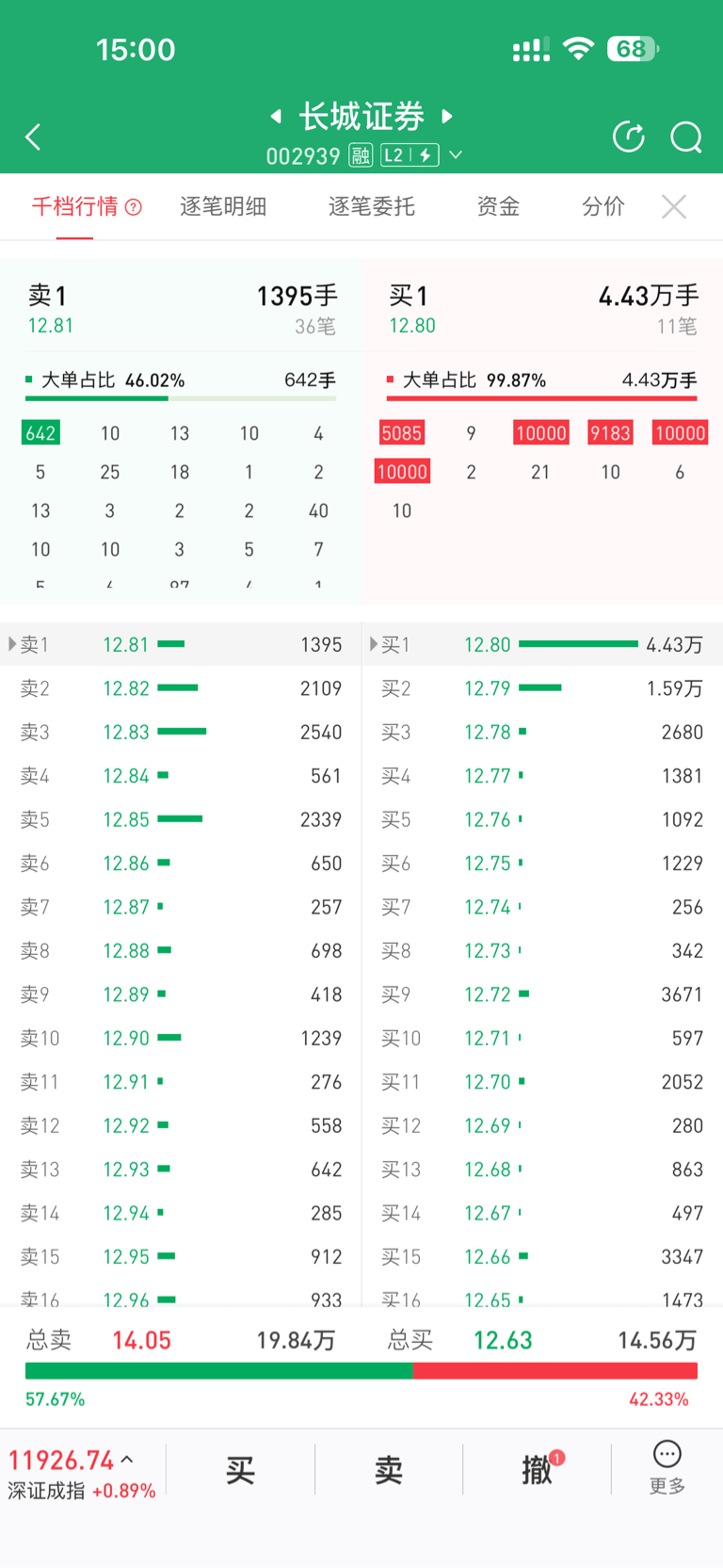Tap the back arrow icon
723x1568 pixels.
[34, 137]
